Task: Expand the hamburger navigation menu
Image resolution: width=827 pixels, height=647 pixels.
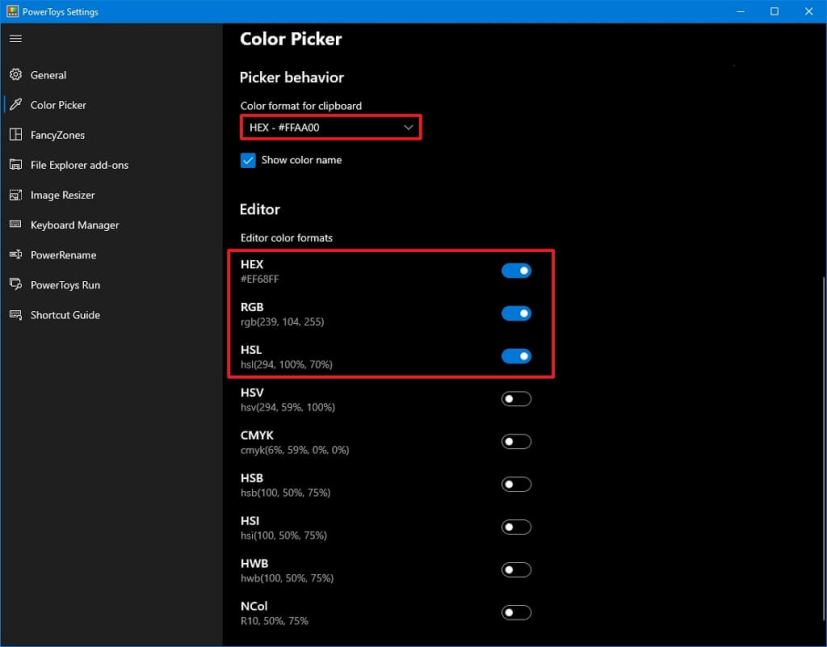Action: [x=15, y=38]
